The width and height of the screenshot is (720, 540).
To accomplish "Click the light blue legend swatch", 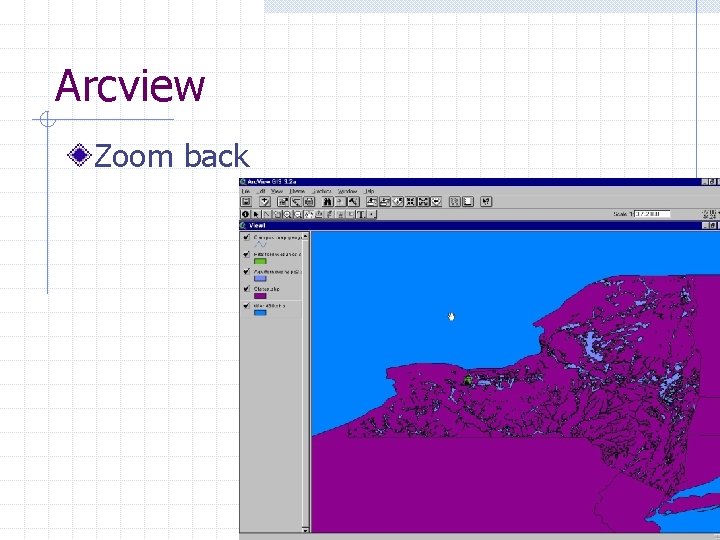I will click(260, 279).
